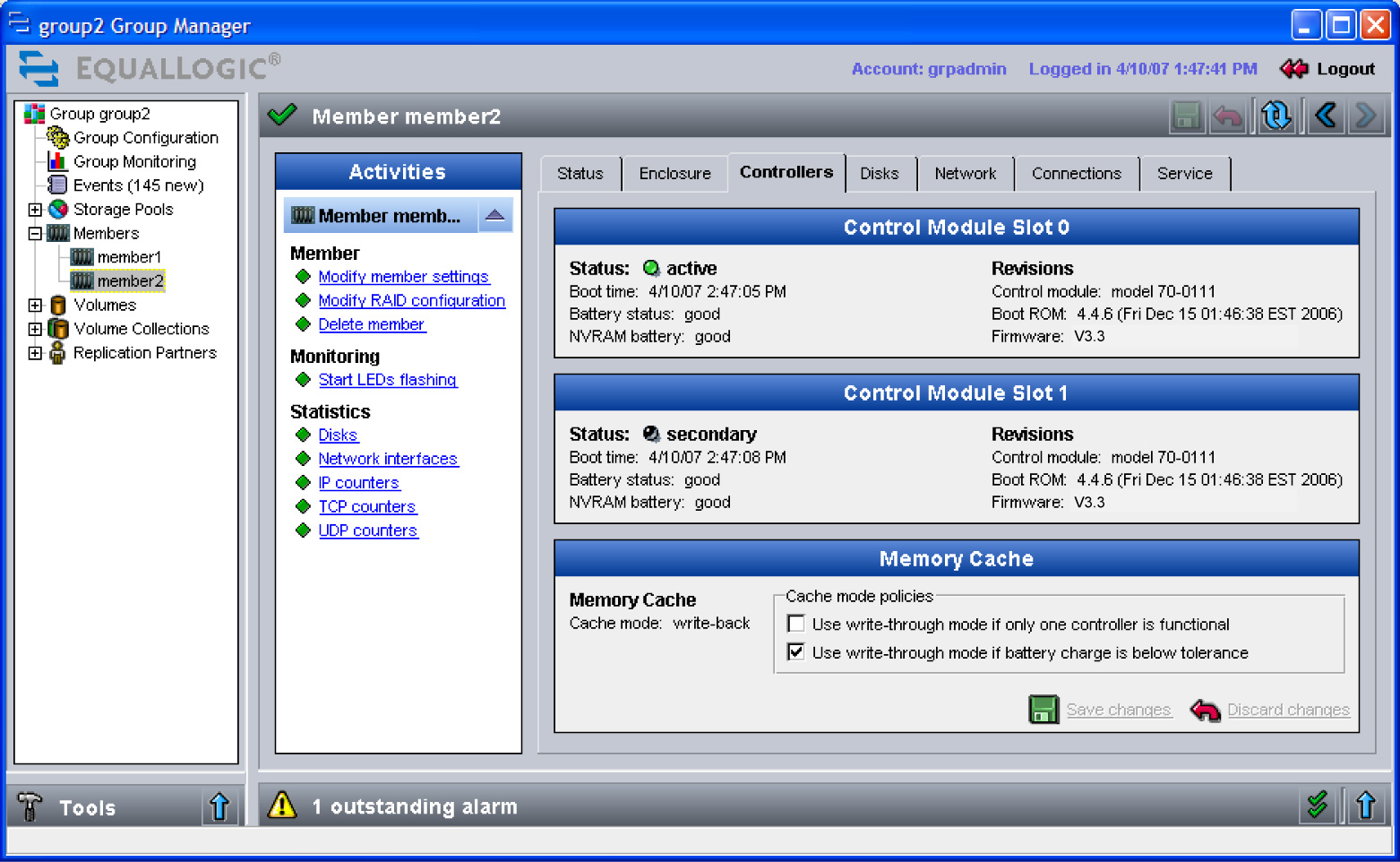Image resolution: width=1400 pixels, height=862 pixels.
Task: Open Group Configuration in the tree
Action: [146, 138]
